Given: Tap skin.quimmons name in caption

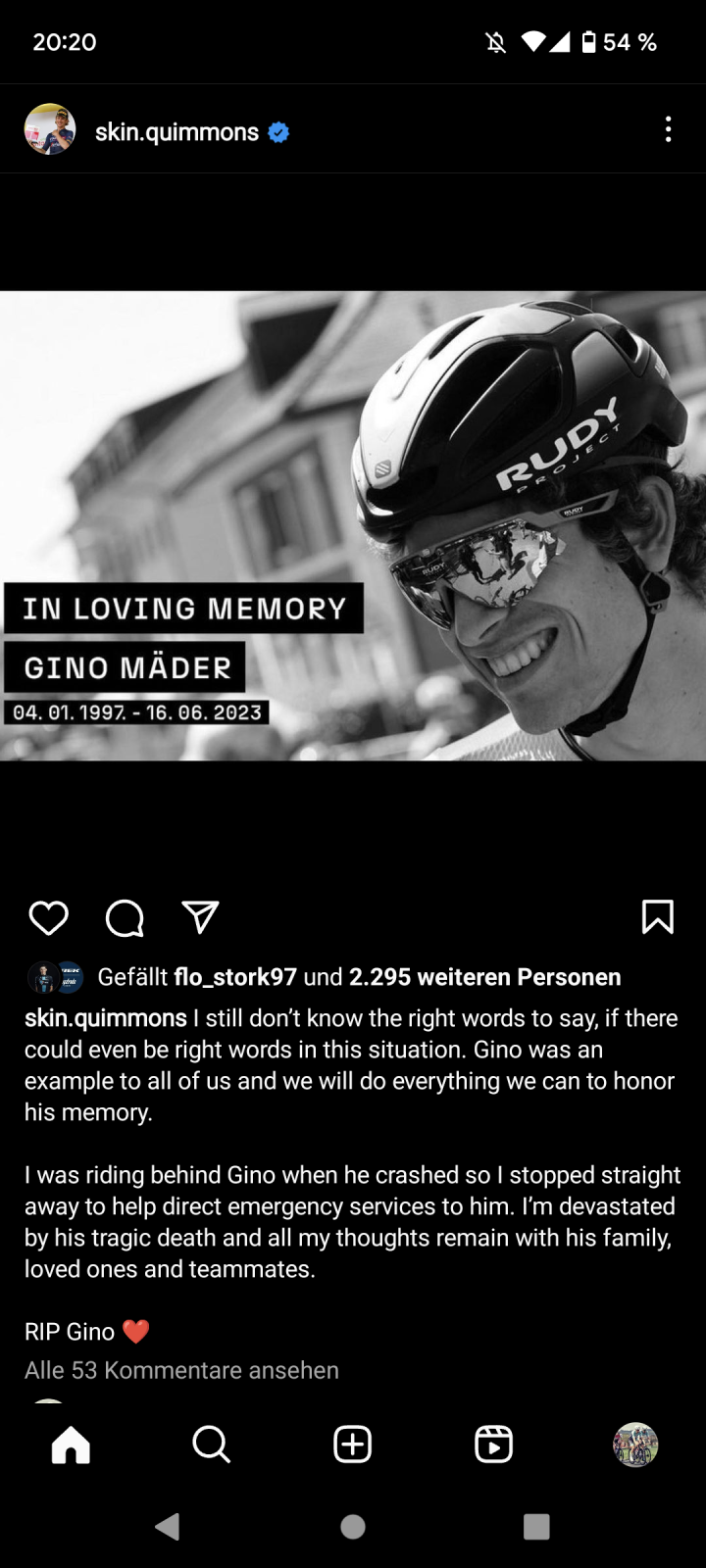Looking at the screenshot, I should (105, 1018).
